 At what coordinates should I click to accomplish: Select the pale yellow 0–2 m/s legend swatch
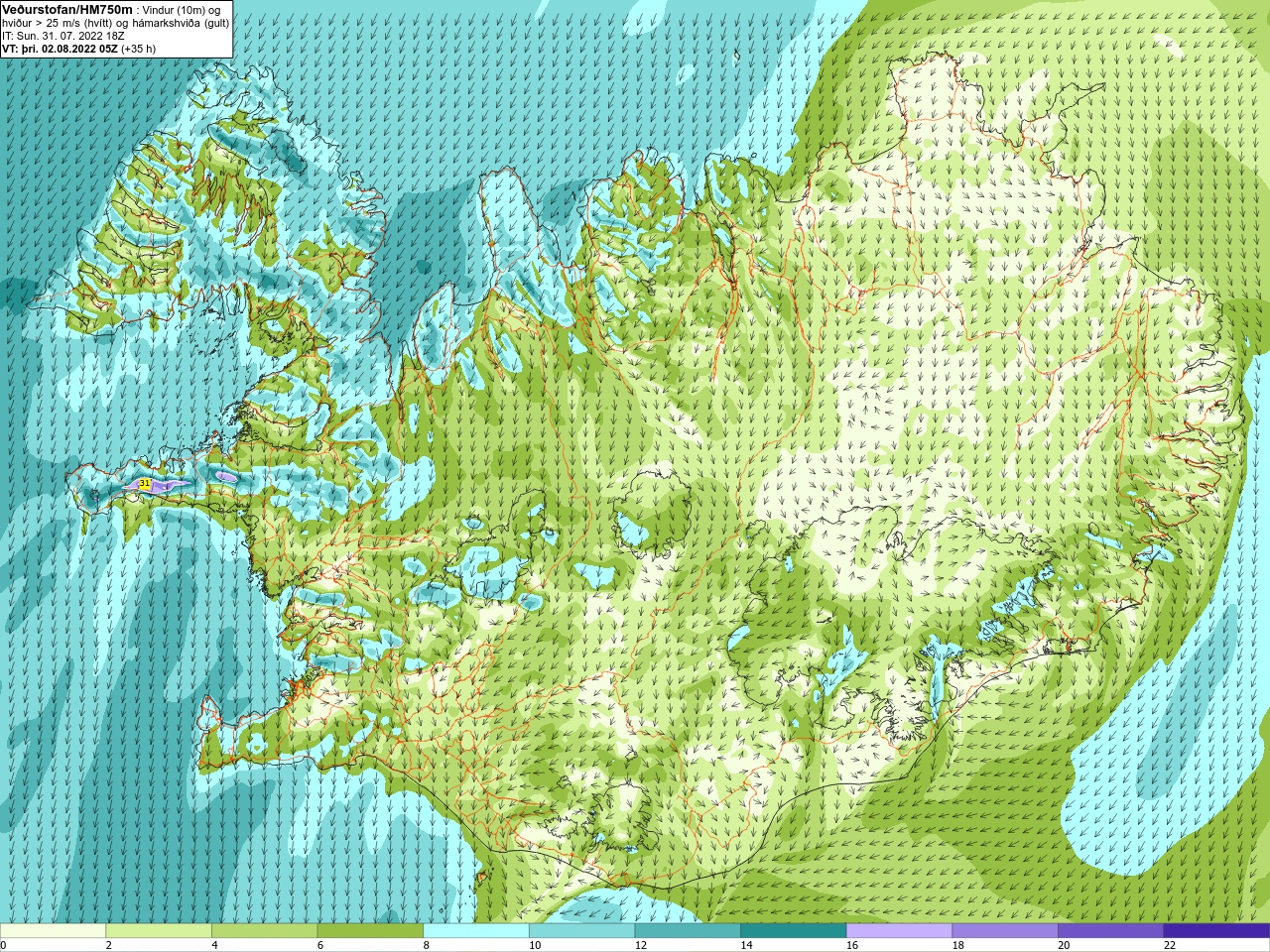pyautogui.click(x=53, y=931)
